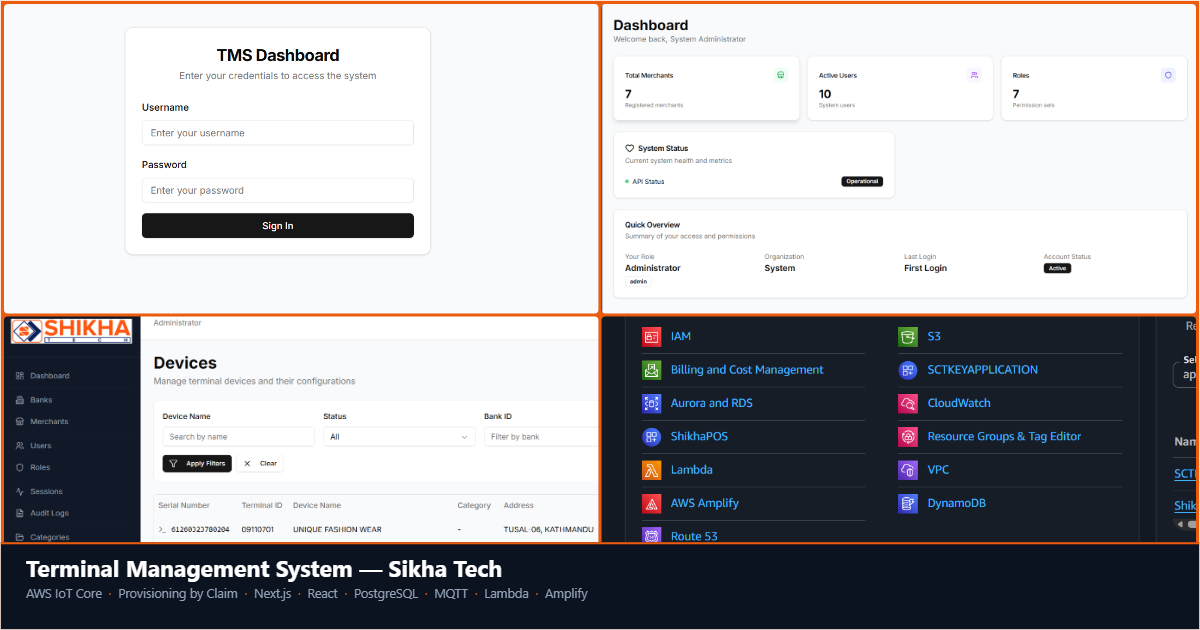Open the AWS Amplify icon

click(652, 503)
